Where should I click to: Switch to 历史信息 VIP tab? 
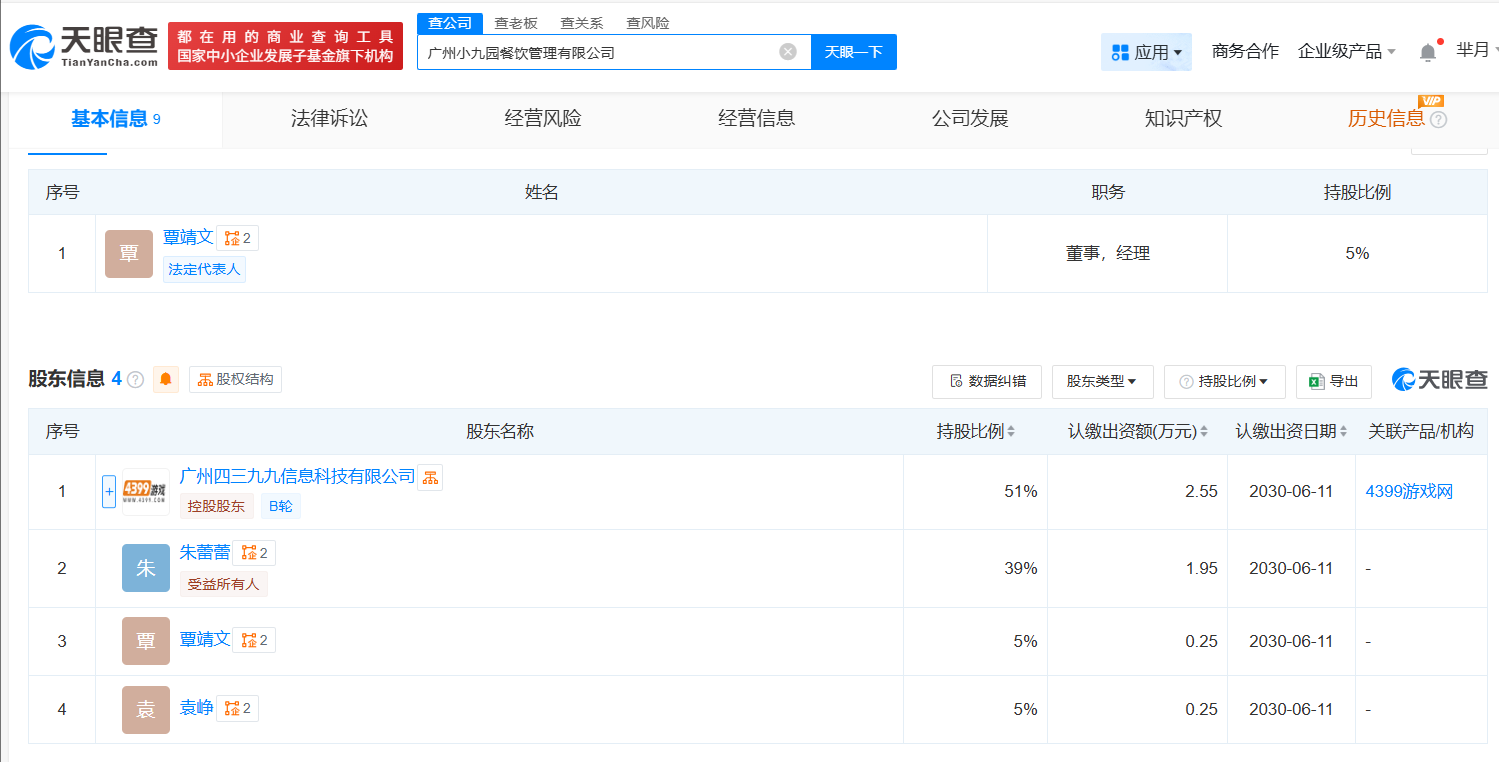pyautogui.click(x=1386, y=119)
